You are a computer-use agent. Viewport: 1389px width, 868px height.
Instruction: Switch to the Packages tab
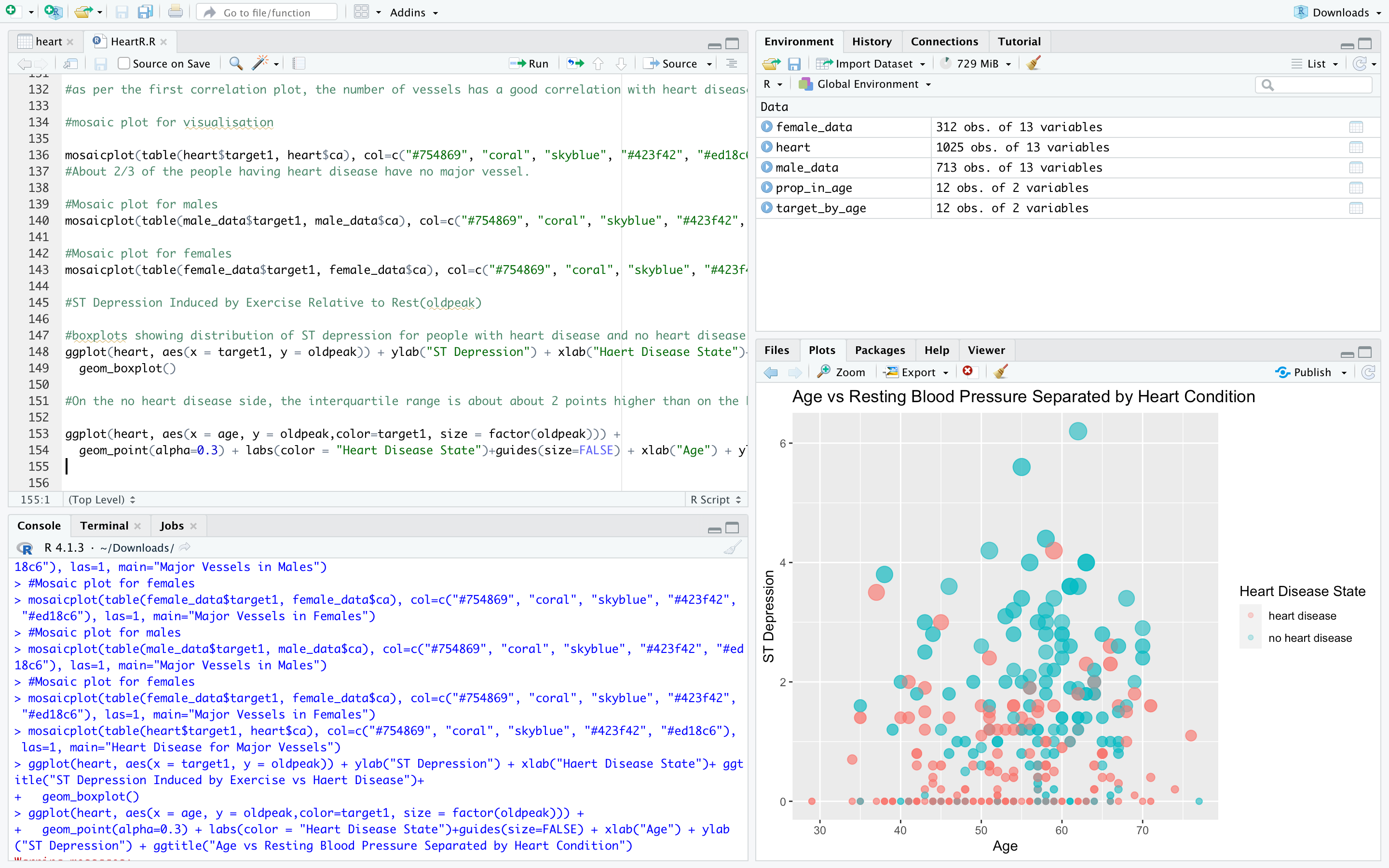point(879,350)
